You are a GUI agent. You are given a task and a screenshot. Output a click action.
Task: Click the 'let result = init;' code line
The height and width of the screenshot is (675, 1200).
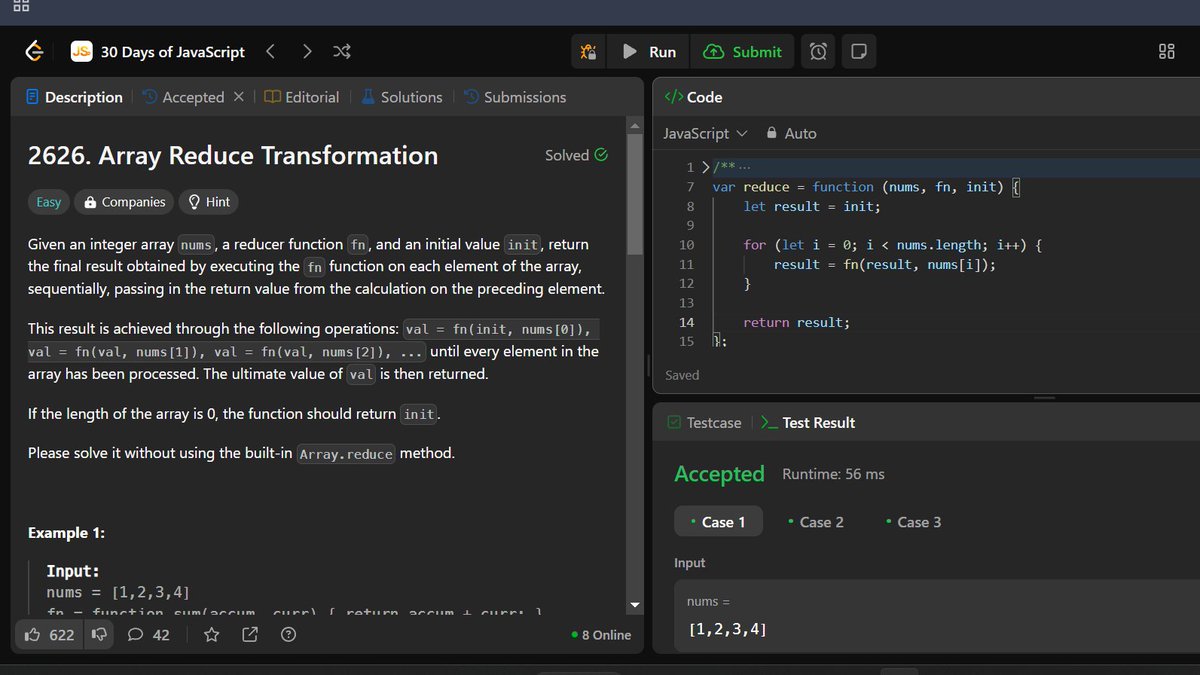pyautogui.click(x=812, y=206)
